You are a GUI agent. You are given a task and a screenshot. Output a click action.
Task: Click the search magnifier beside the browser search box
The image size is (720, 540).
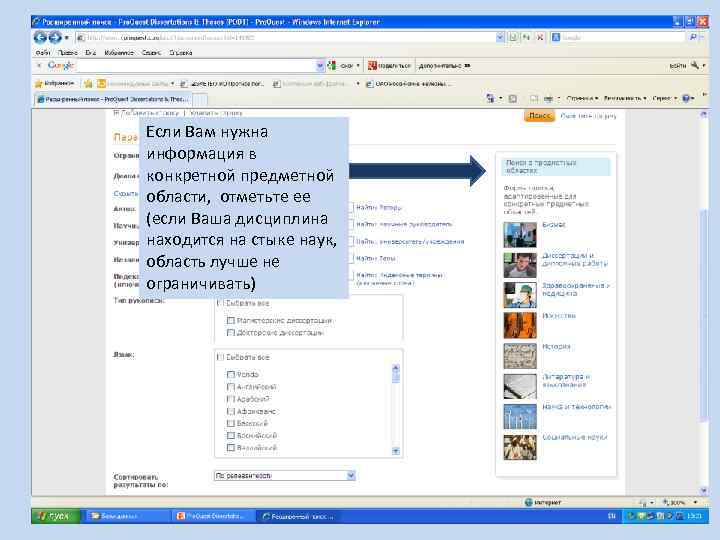coord(693,37)
